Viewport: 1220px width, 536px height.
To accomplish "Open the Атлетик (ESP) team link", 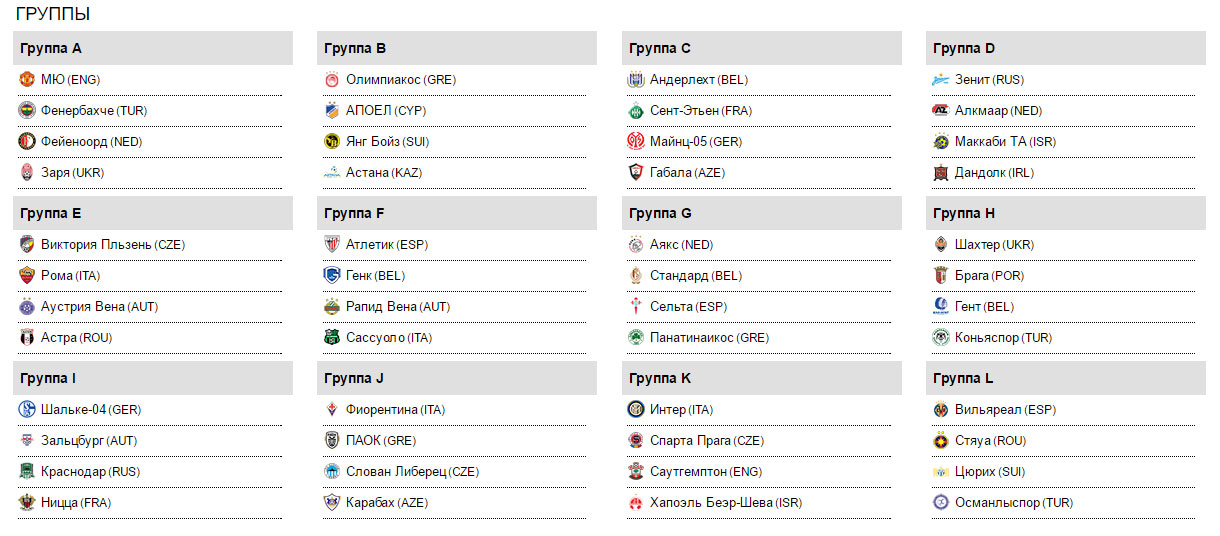I will tap(386, 245).
